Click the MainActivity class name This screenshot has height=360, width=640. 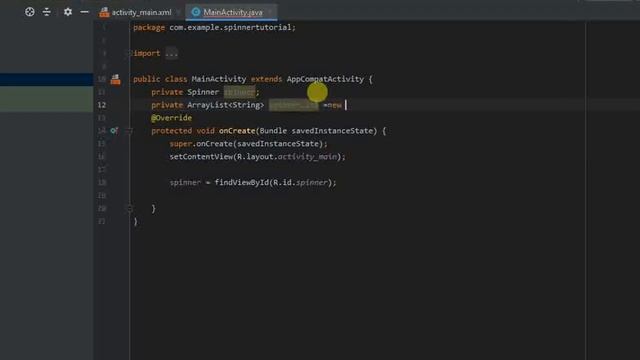click(219, 79)
